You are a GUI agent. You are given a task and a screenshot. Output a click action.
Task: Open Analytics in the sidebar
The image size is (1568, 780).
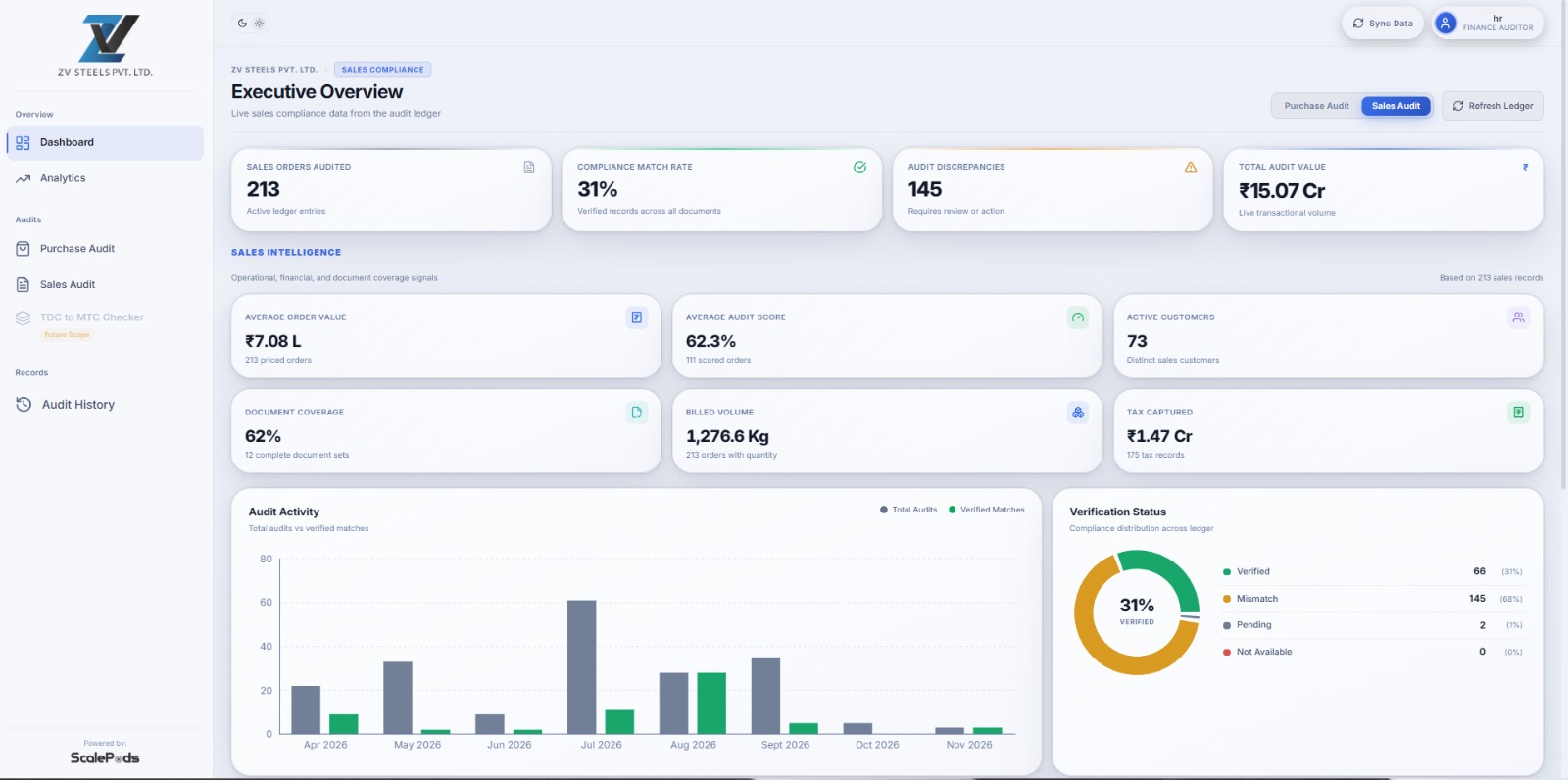pyautogui.click(x=105, y=178)
